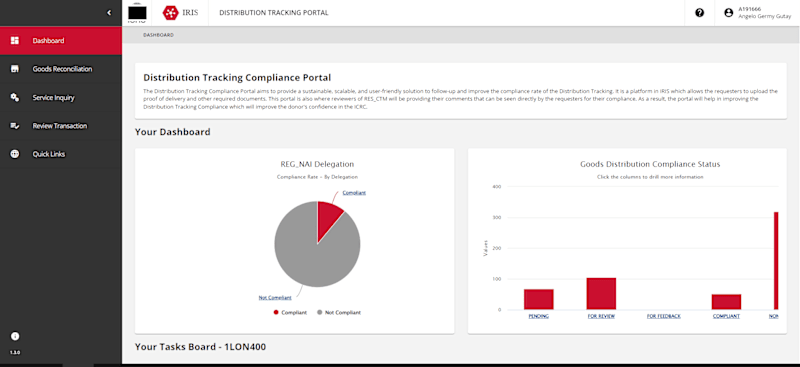
Task: Click the Goods Reconciliation store icon
Action: pyautogui.click(x=15, y=69)
